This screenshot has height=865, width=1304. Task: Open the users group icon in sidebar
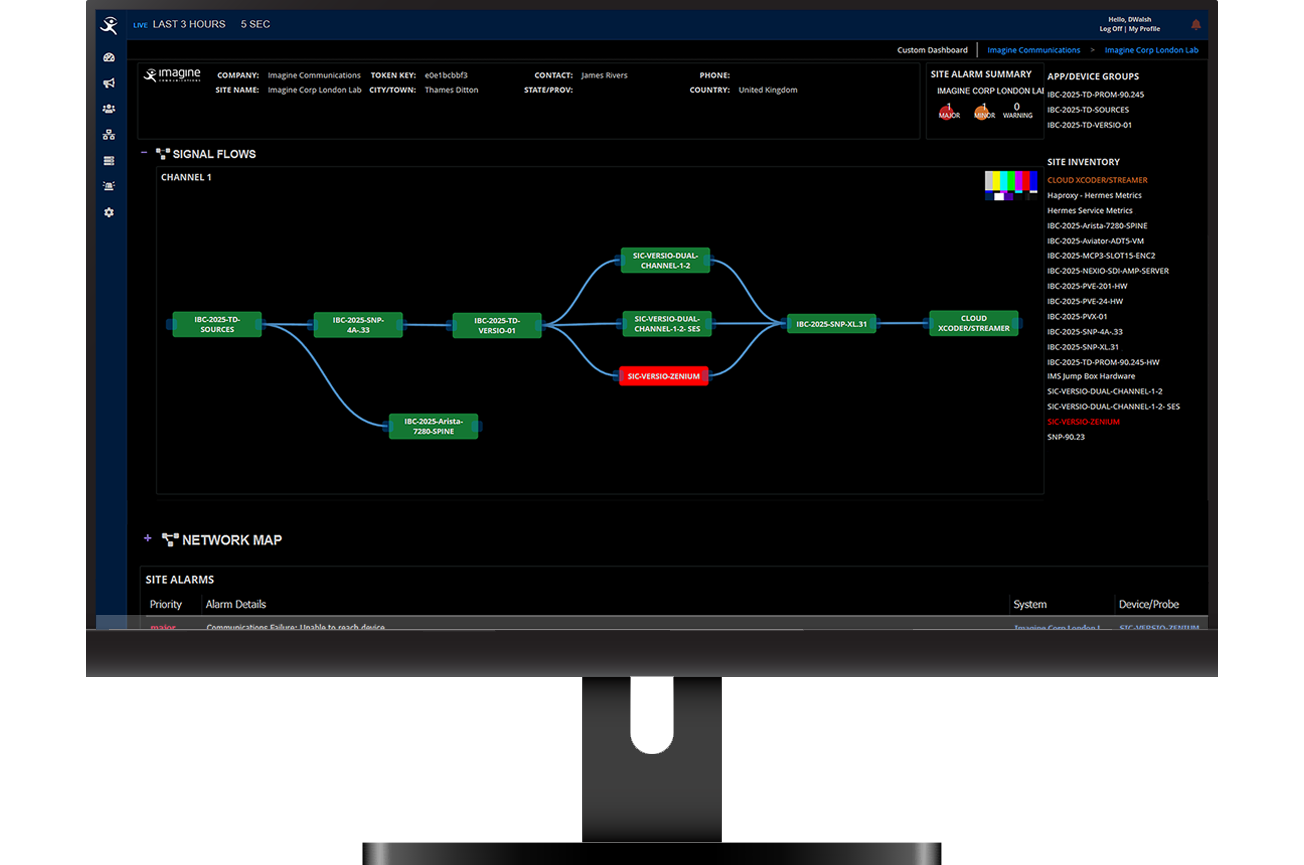(109, 109)
